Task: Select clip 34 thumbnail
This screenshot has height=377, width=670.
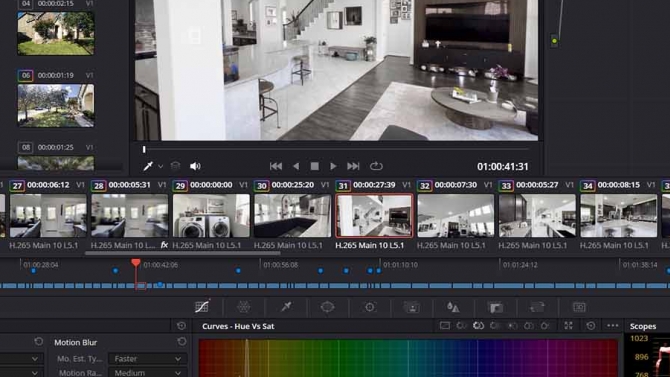Action: click(619, 215)
